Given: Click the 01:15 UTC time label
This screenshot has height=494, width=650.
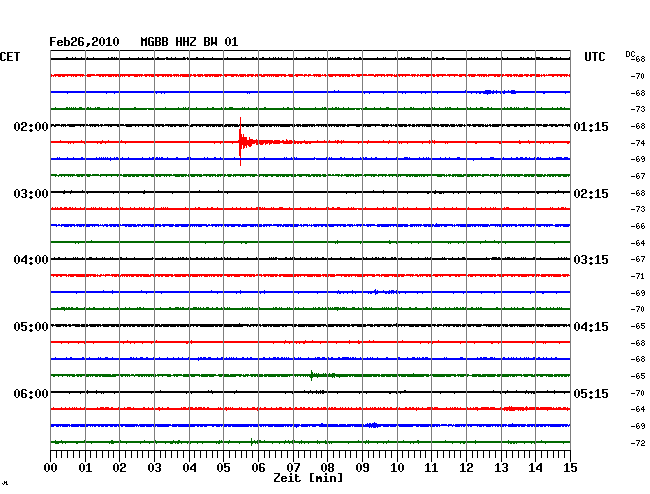Looking at the screenshot, I should tap(591, 126).
